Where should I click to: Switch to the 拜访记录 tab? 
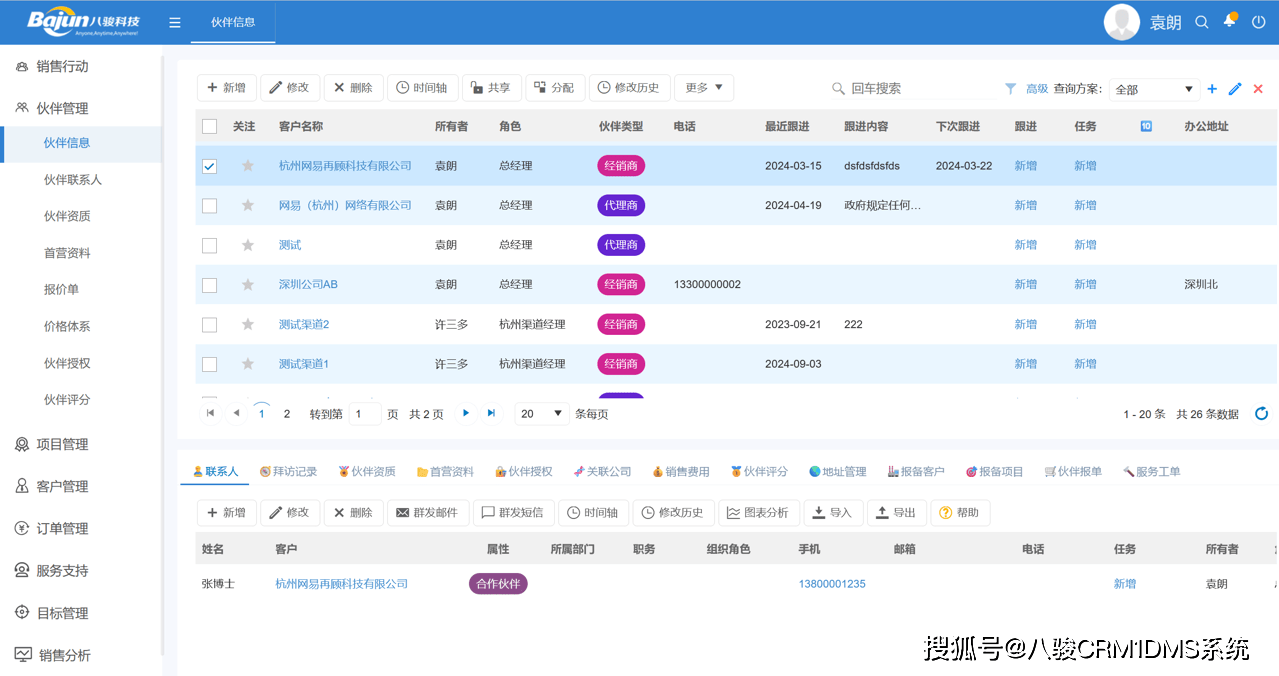click(288, 471)
